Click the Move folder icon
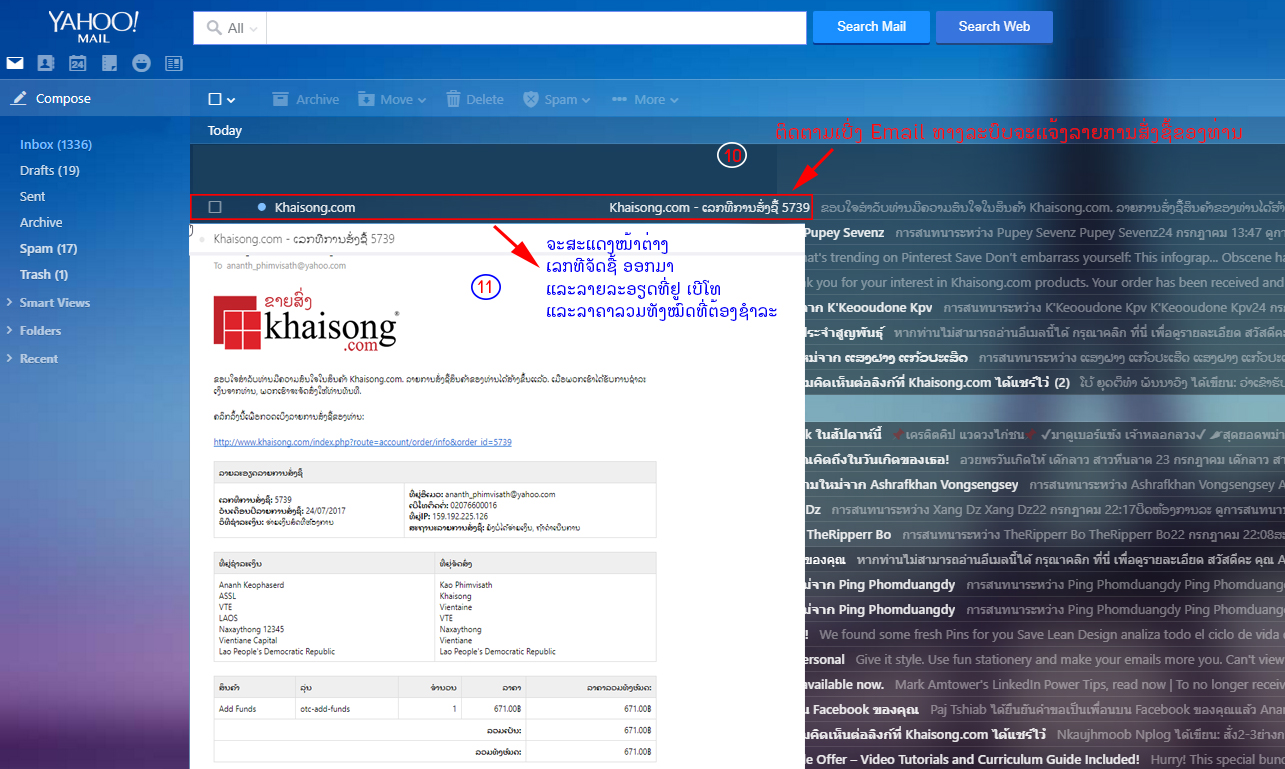 pos(367,99)
